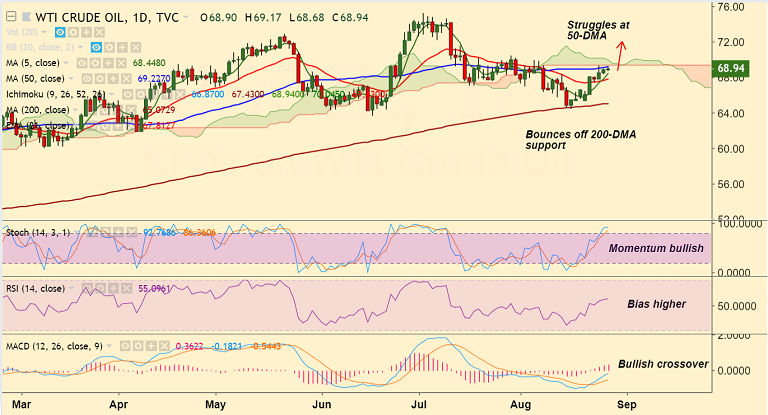
Task: Open settings gear for MA (5, close)
Action: (95, 63)
